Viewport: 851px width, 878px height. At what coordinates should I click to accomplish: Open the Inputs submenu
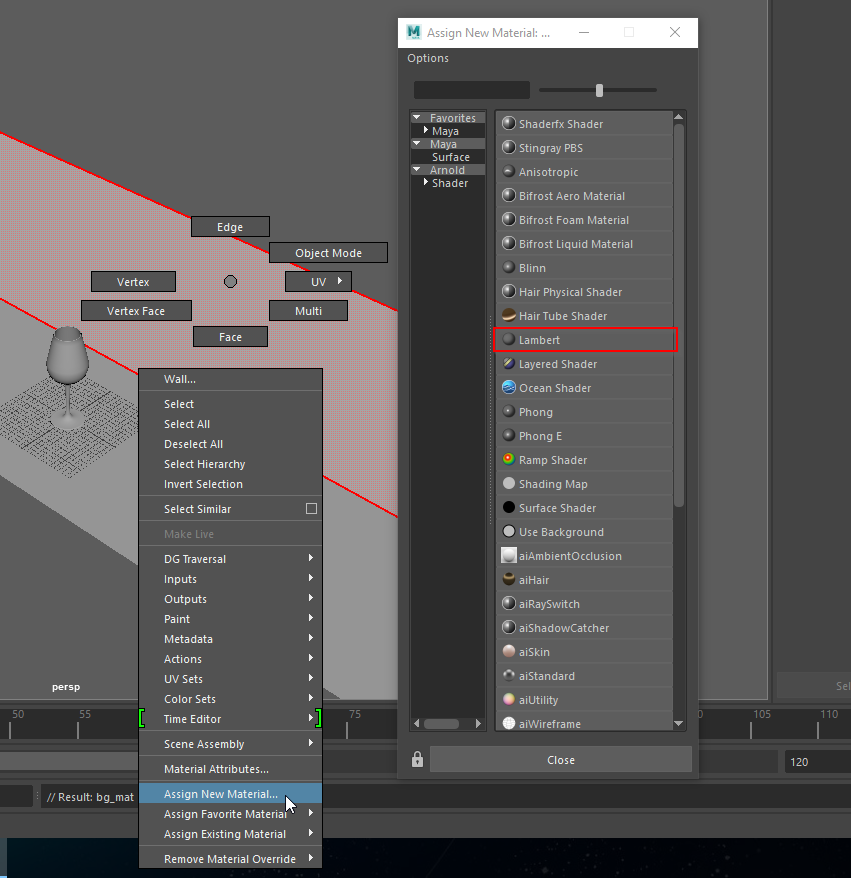point(230,579)
